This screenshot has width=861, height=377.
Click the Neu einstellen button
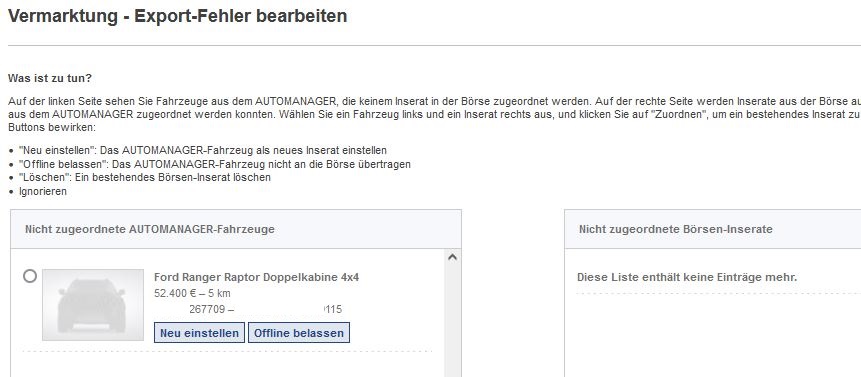[199, 333]
